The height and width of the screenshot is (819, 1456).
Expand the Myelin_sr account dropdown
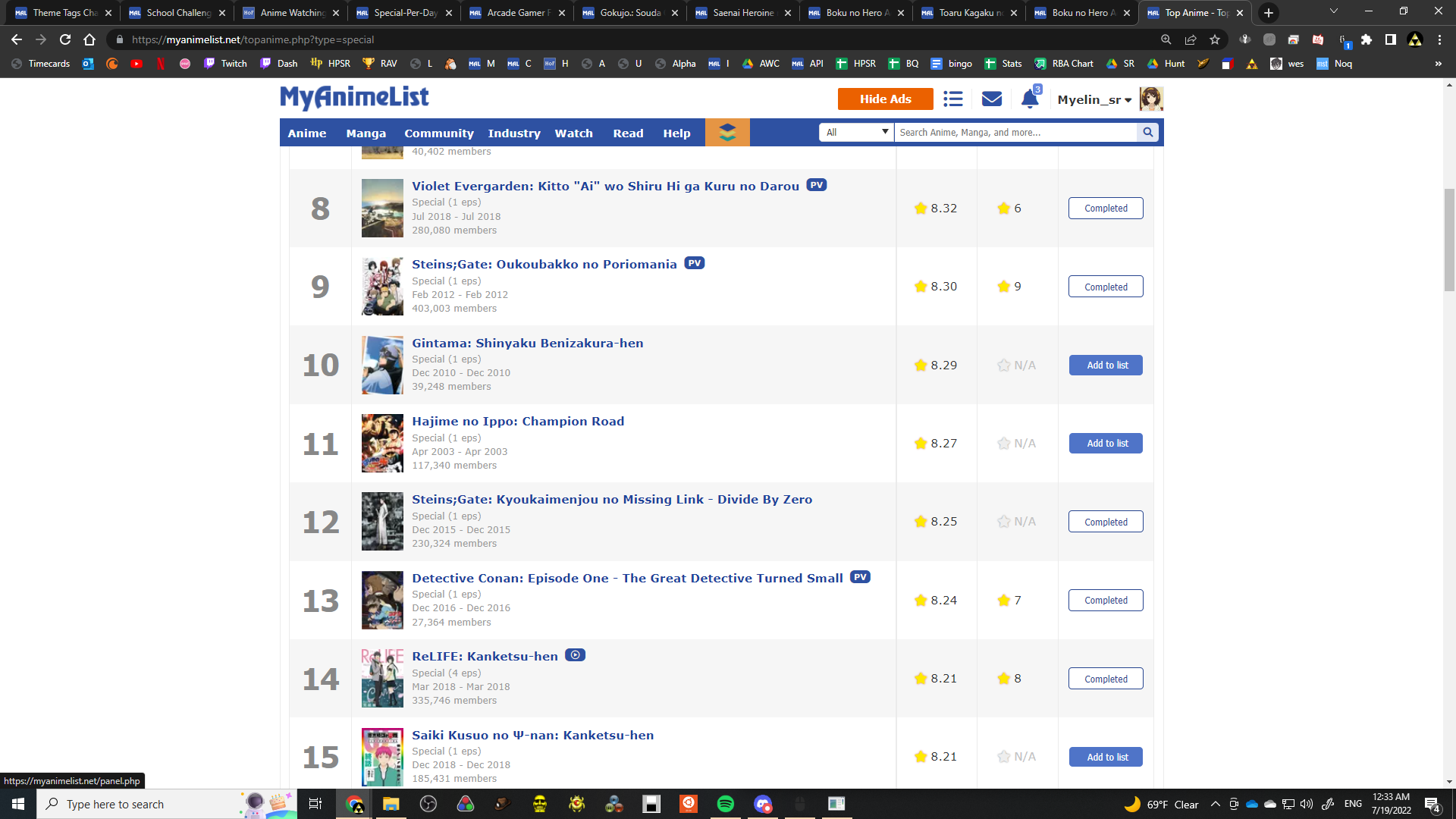[x=1094, y=100]
